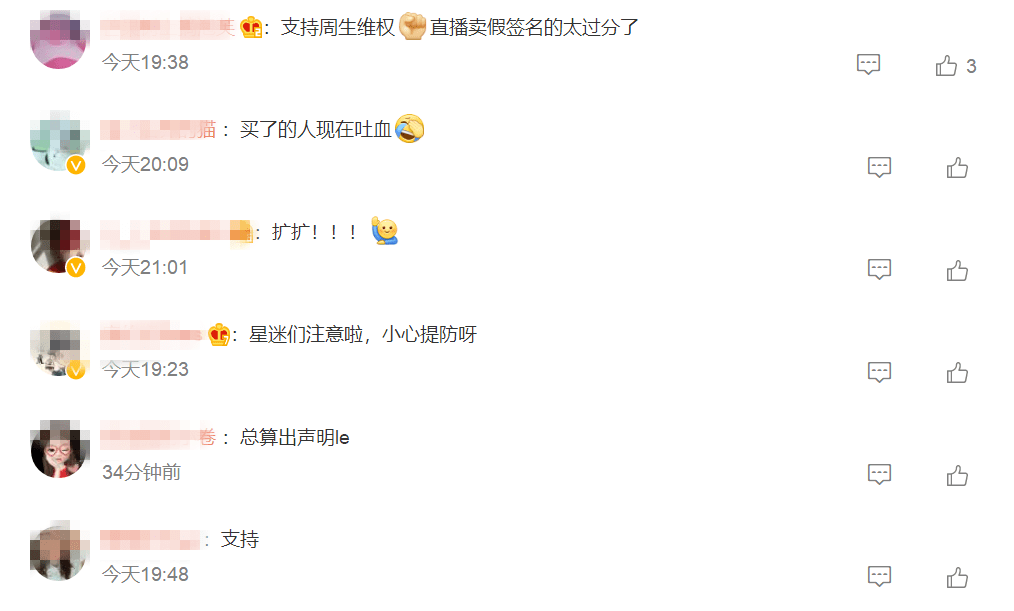The image size is (1014, 611).
Task: Reply to the 19:38 comment about fake signatures
Action: (868, 64)
